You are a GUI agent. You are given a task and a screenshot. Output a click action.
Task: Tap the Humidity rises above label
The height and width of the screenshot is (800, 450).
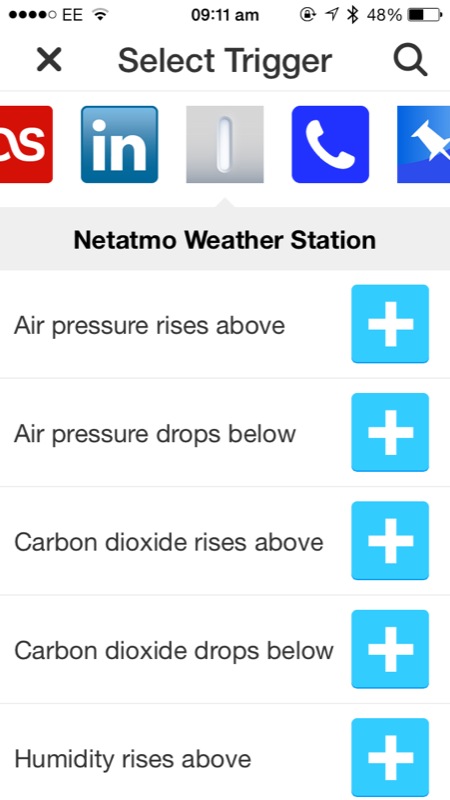point(132,759)
